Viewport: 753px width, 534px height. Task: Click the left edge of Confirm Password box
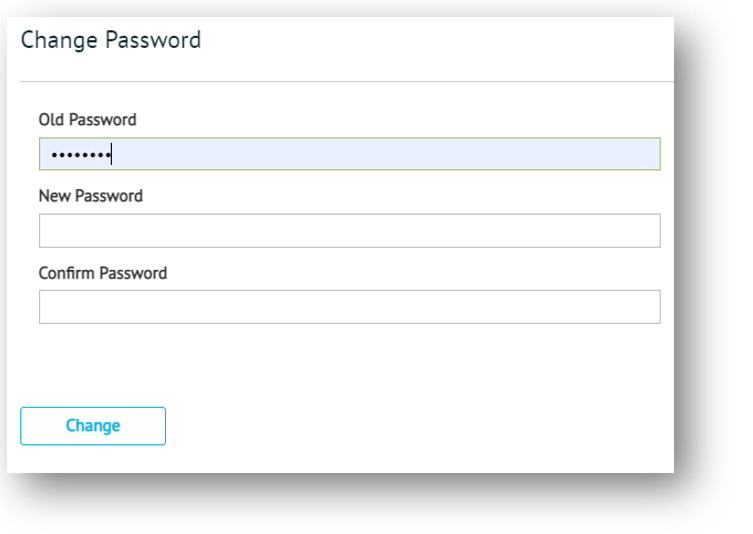point(46,307)
